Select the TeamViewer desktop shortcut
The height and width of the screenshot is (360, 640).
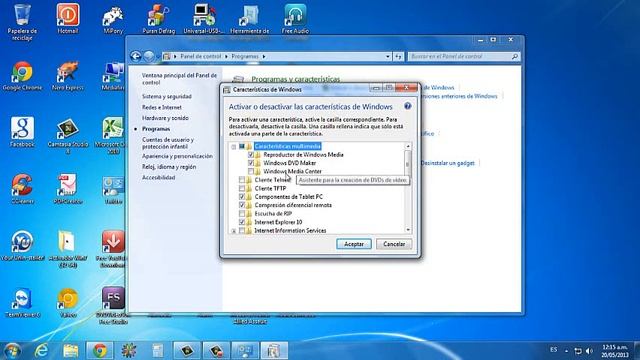[x=22, y=303]
